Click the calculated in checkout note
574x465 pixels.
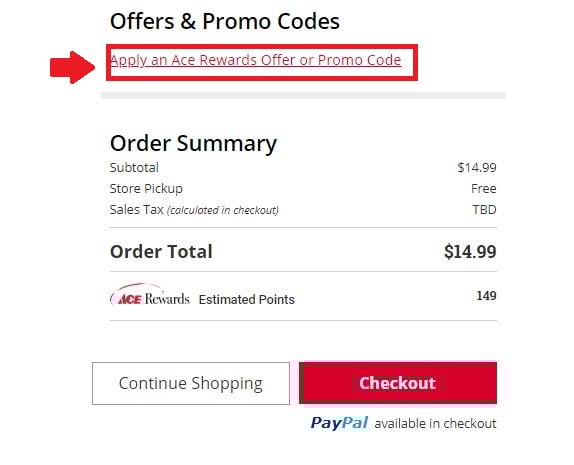pyautogui.click(x=223, y=210)
